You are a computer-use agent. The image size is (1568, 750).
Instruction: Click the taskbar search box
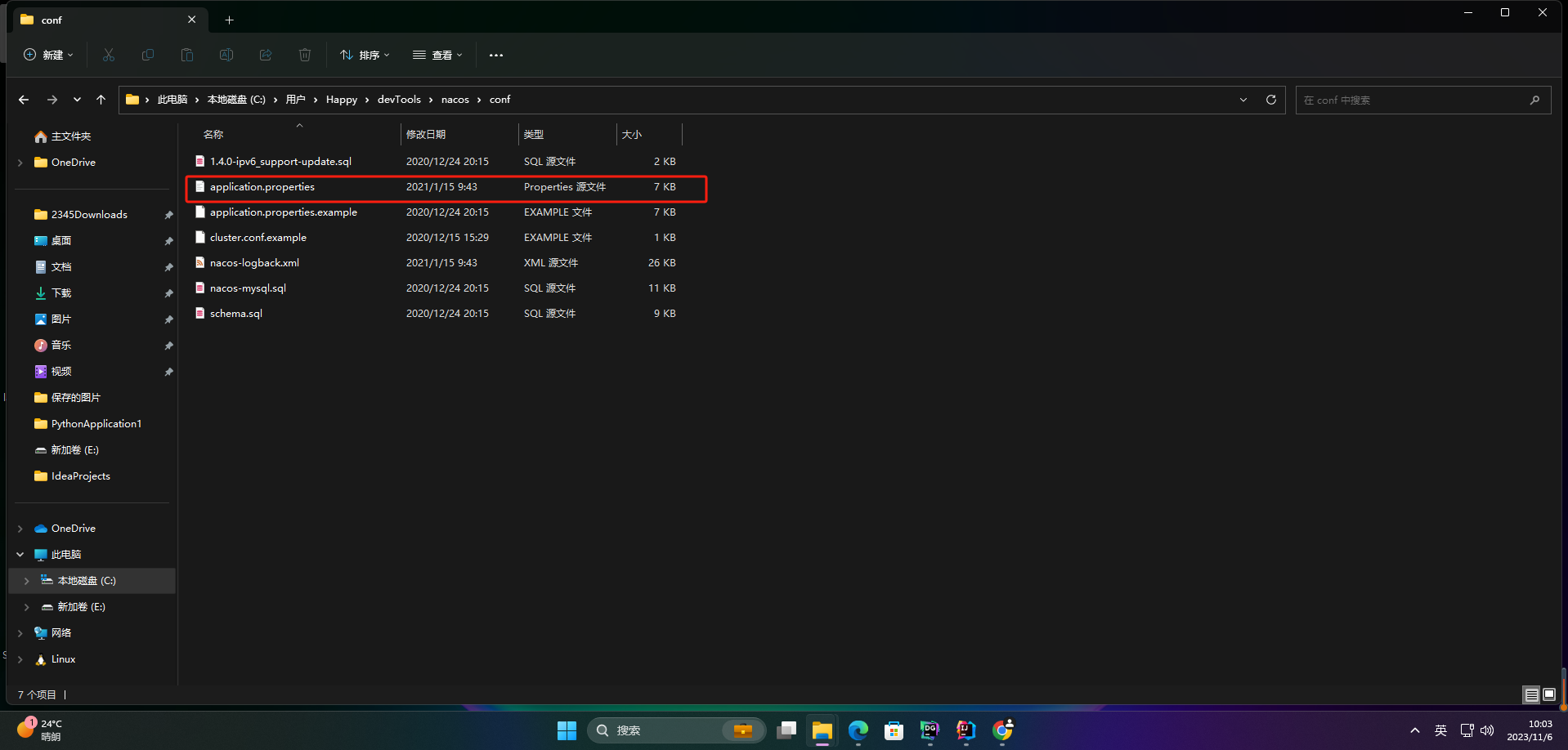(676, 730)
